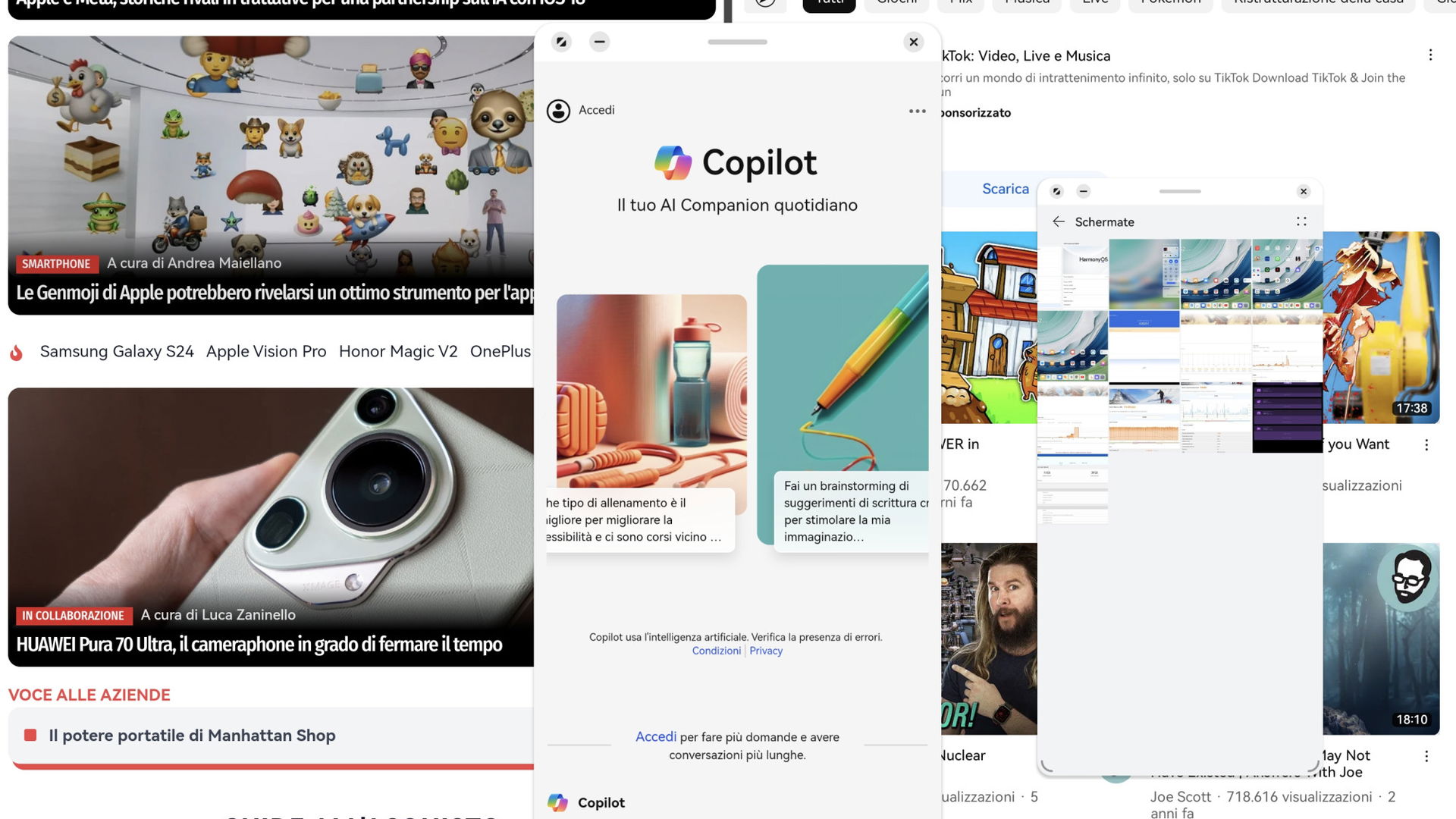The height and width of the screenshot is (819, 1456).
Task: Open the Apple Vision Pro trending topic
Action: [x=266, y=351]
